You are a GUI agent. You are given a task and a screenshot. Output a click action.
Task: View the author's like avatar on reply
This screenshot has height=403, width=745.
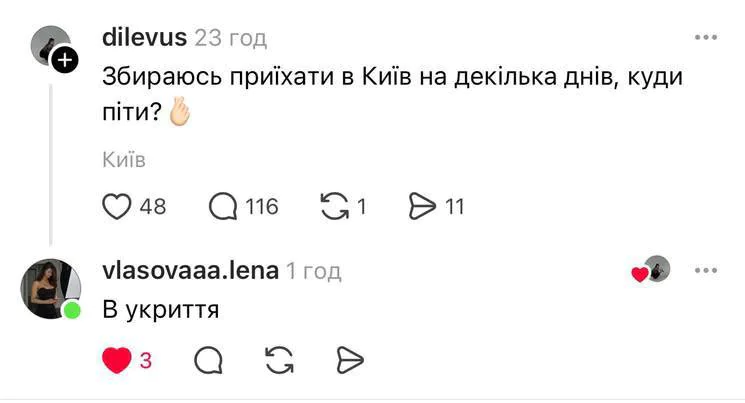[x=655, y=270]
